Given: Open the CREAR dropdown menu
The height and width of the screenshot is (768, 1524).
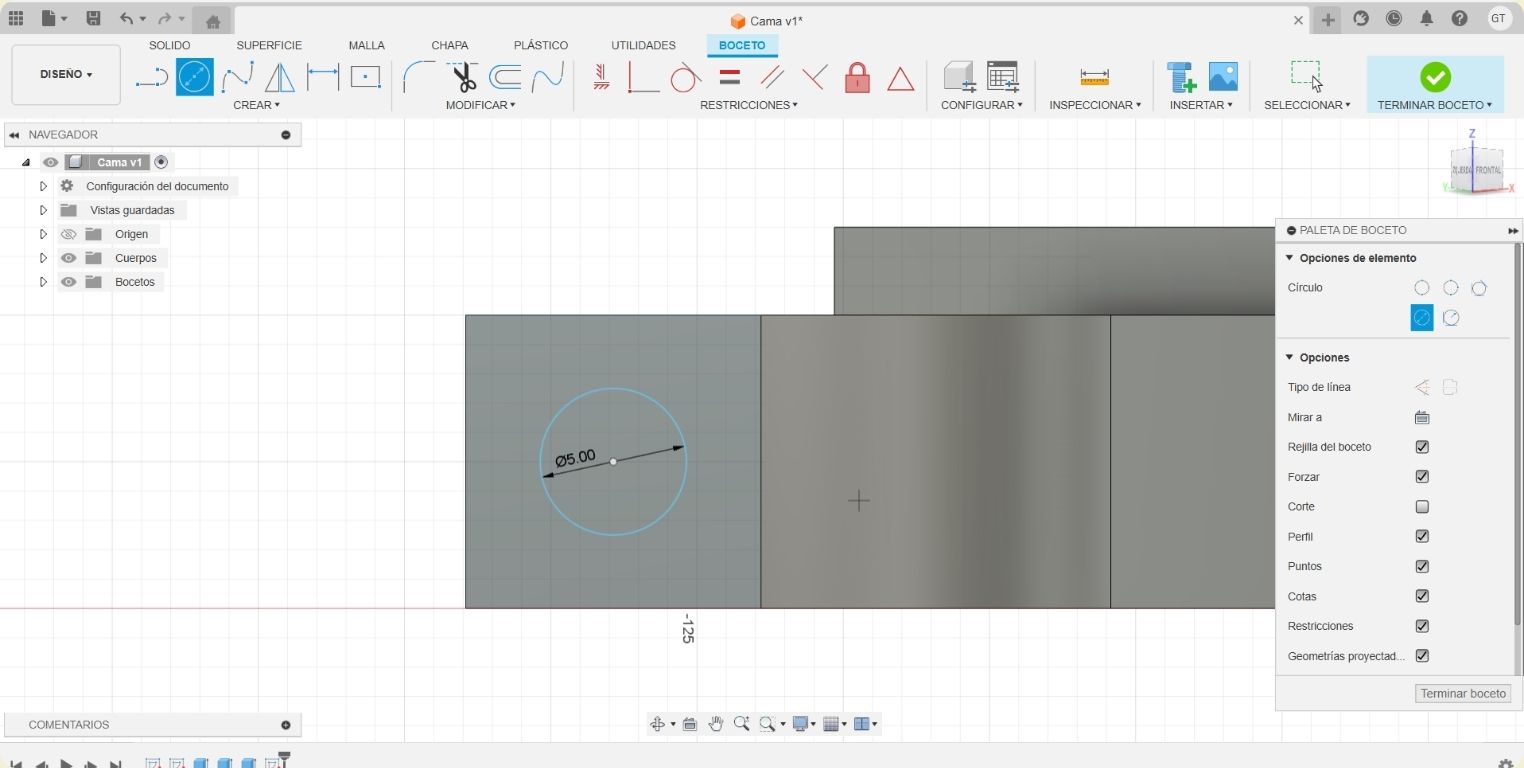Looking at the screenshot, I should coord(256,105).
